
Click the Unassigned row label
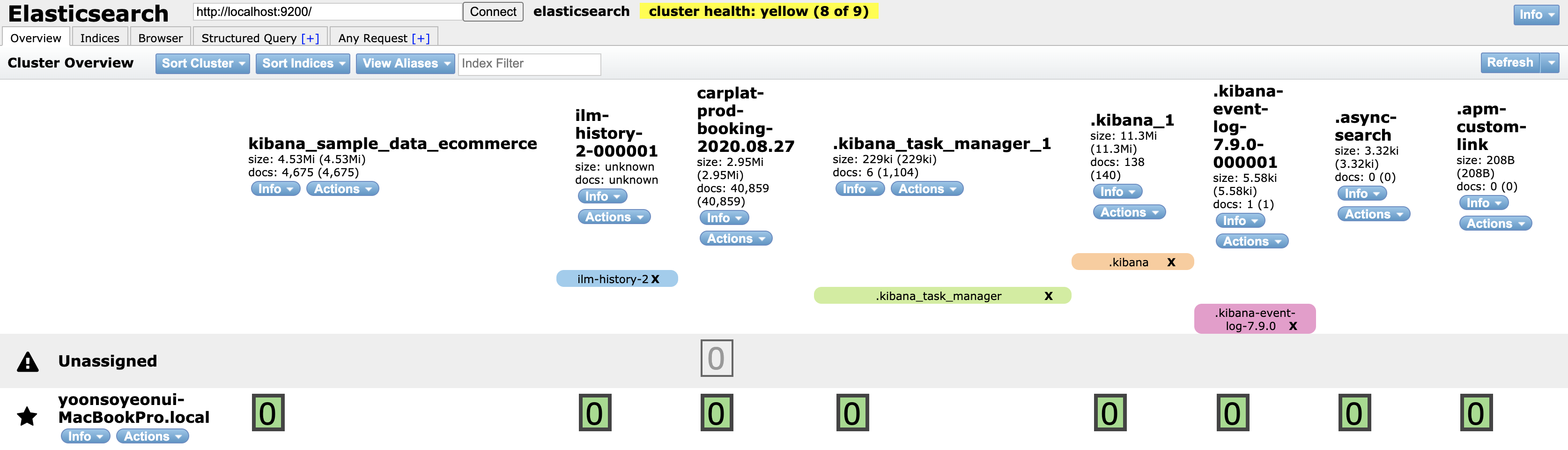click(108, 361)
